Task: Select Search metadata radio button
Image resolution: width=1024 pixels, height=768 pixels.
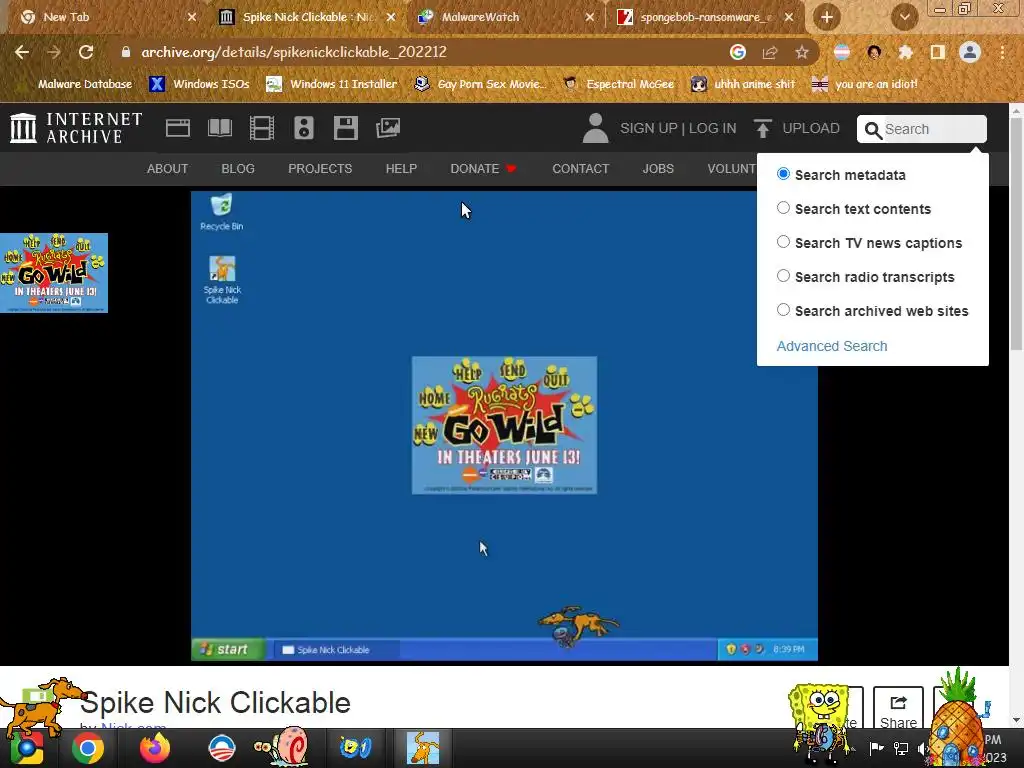Action: tap(783, 174)
